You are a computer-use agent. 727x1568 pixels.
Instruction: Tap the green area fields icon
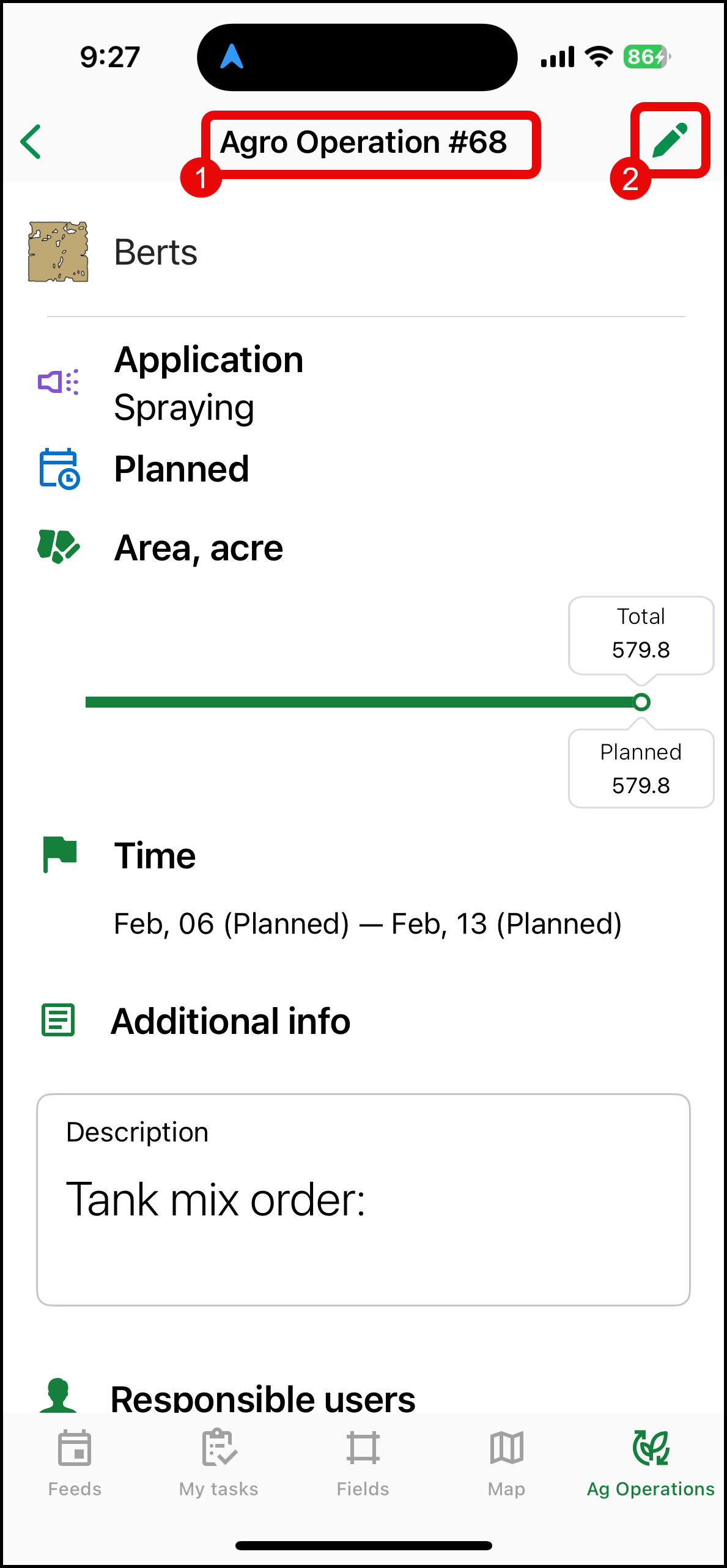(59, 546)
